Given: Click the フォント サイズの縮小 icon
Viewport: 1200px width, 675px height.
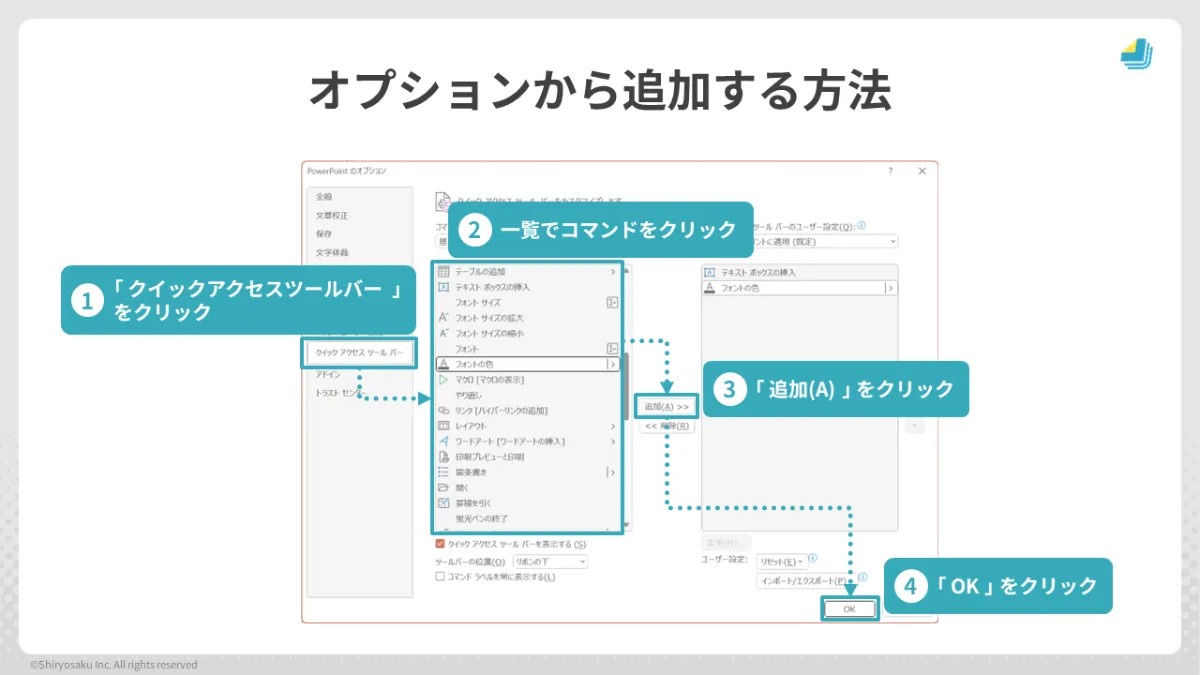Looking at the screenshot, I should (x=444, y=333).
